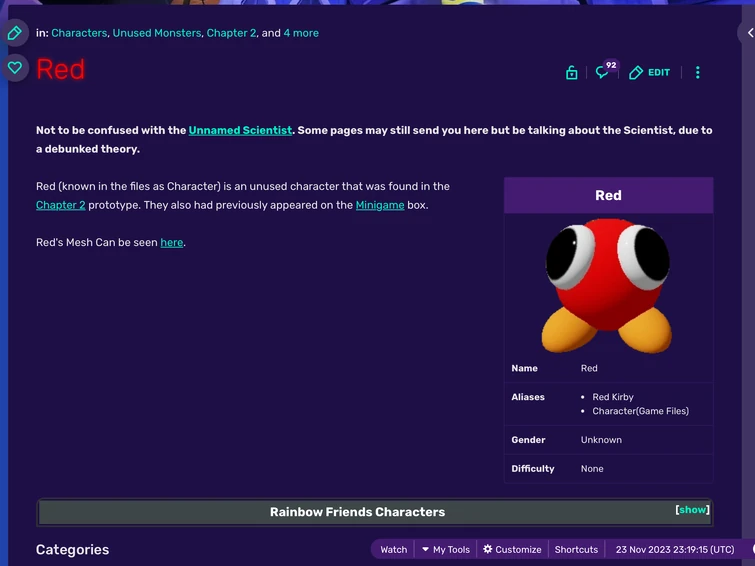
Task: Open the Characters category link
Action: click(79, 33)
